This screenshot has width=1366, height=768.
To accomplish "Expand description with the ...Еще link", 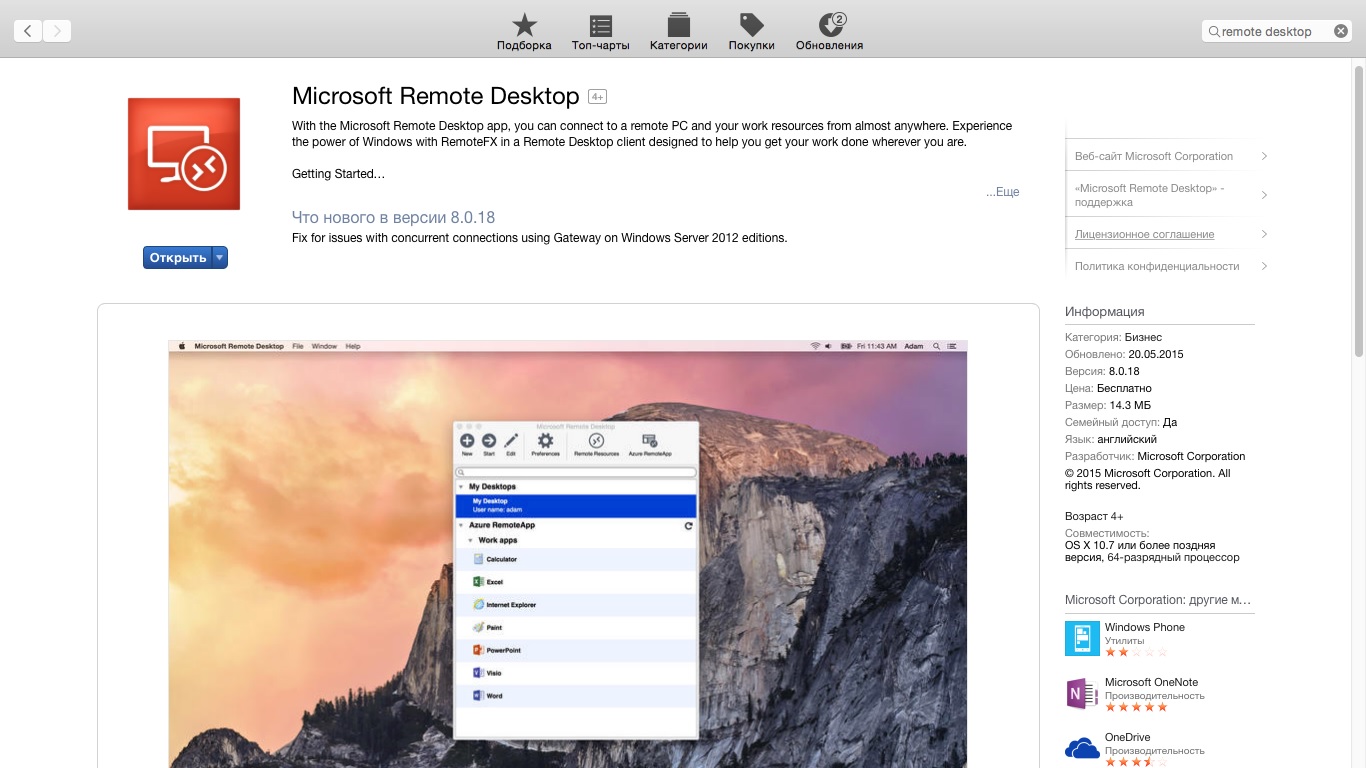I will (x=1003, y=192).
